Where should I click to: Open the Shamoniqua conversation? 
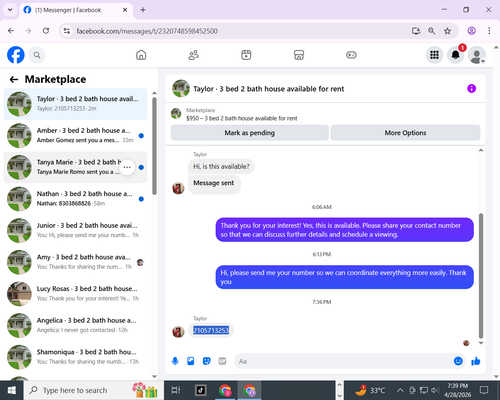tap(75, 357)
